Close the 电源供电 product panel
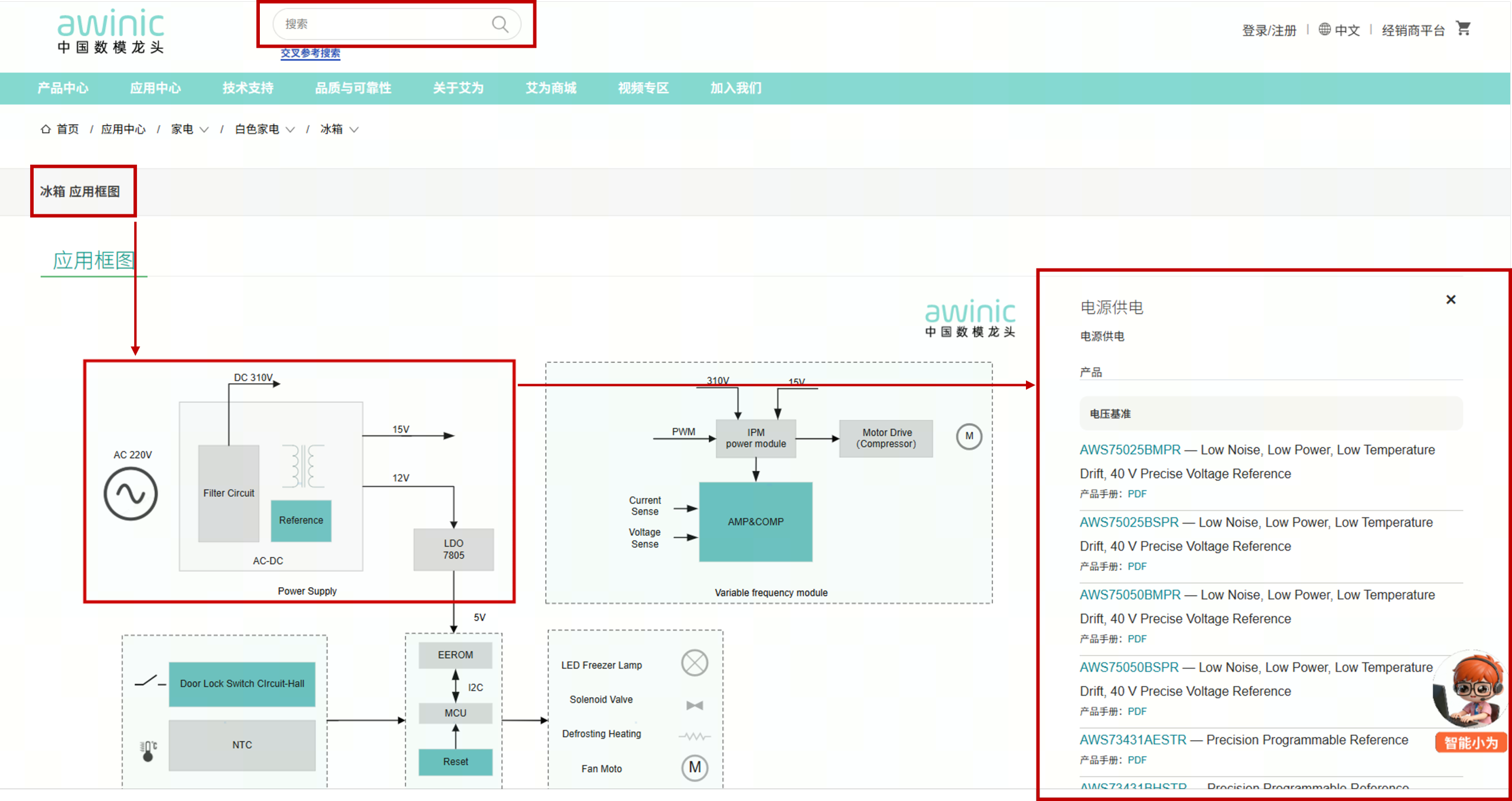1512x801 pixels. tap(1451, 299)
